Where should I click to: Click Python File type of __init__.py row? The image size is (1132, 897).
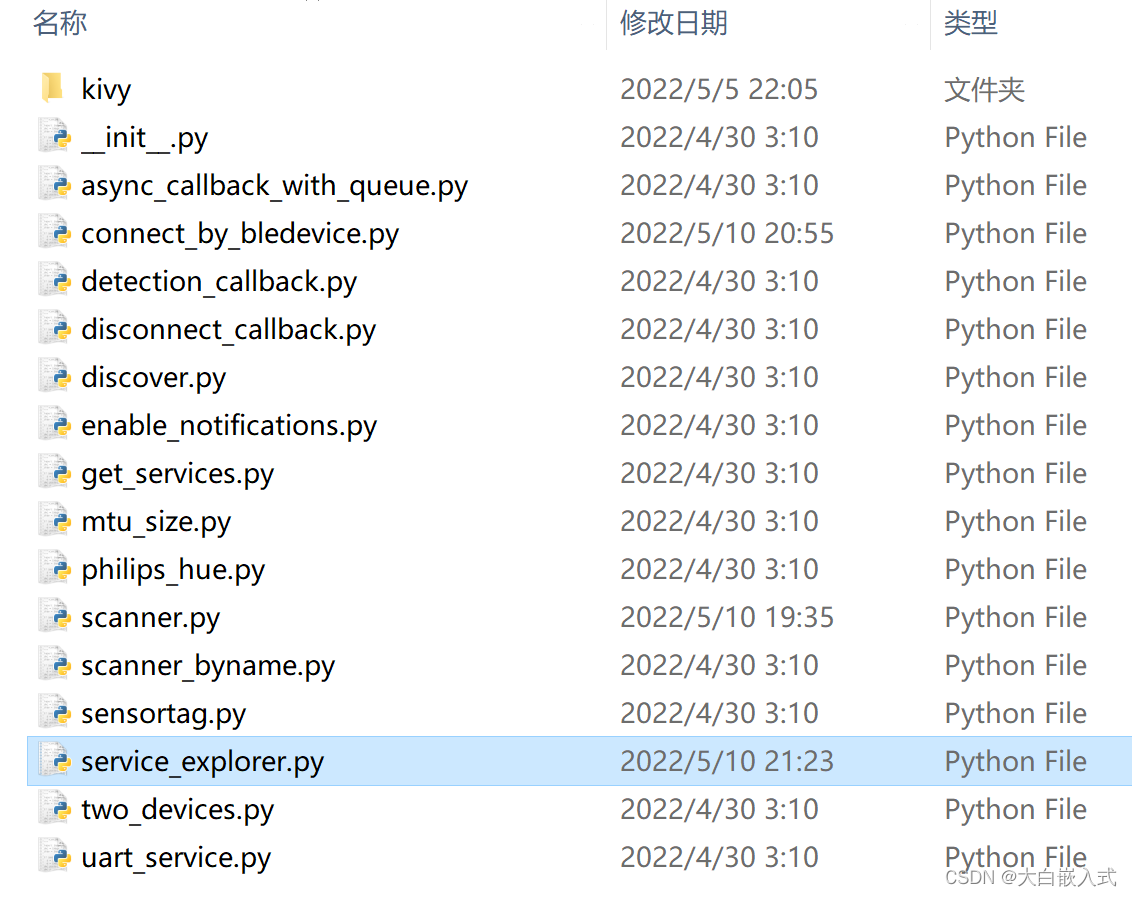1016,137
